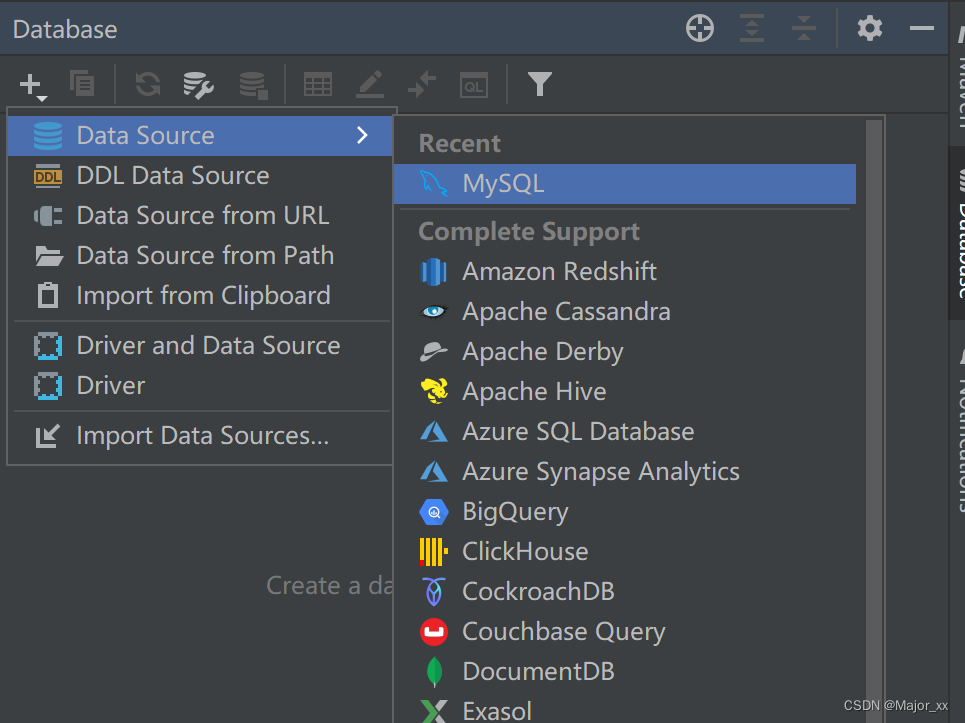
Task: Click the Expand All icon
Action: click(x=751, y=28)
